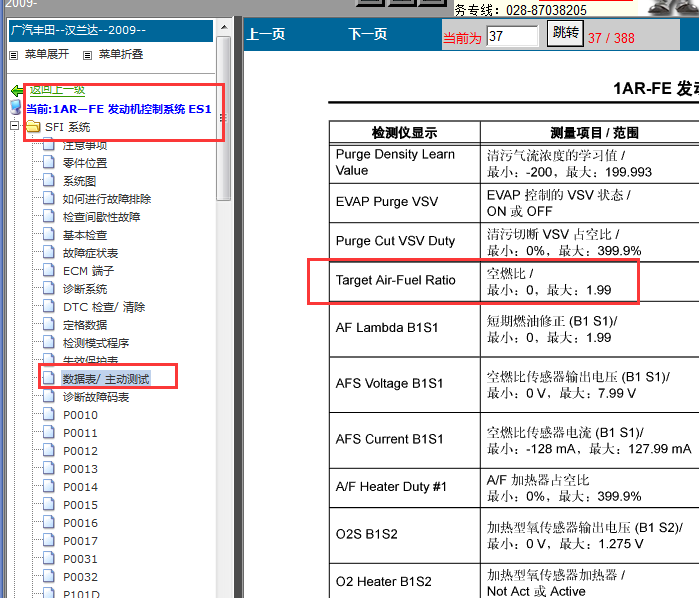Viewport: 699px width, 598px height.
Task: Open DTC P0014 page
Action: point(80,487)
